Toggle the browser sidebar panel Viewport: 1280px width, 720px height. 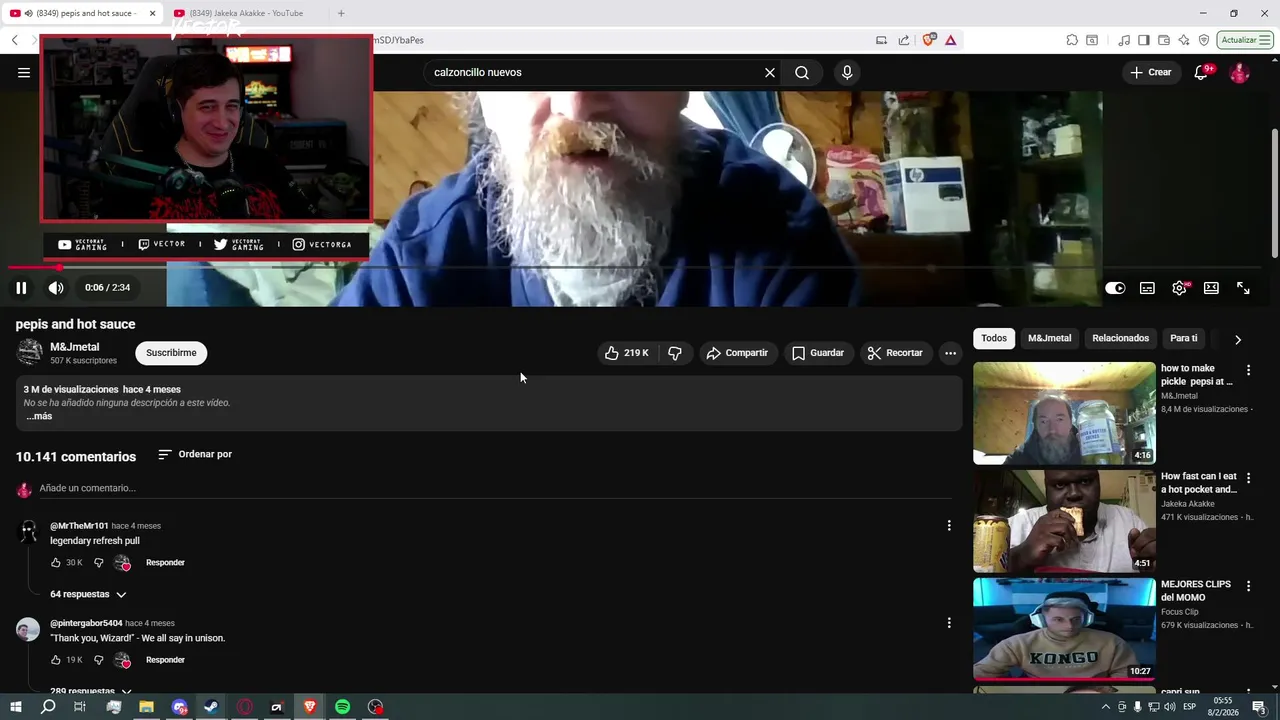click(x=1144, y=40)
